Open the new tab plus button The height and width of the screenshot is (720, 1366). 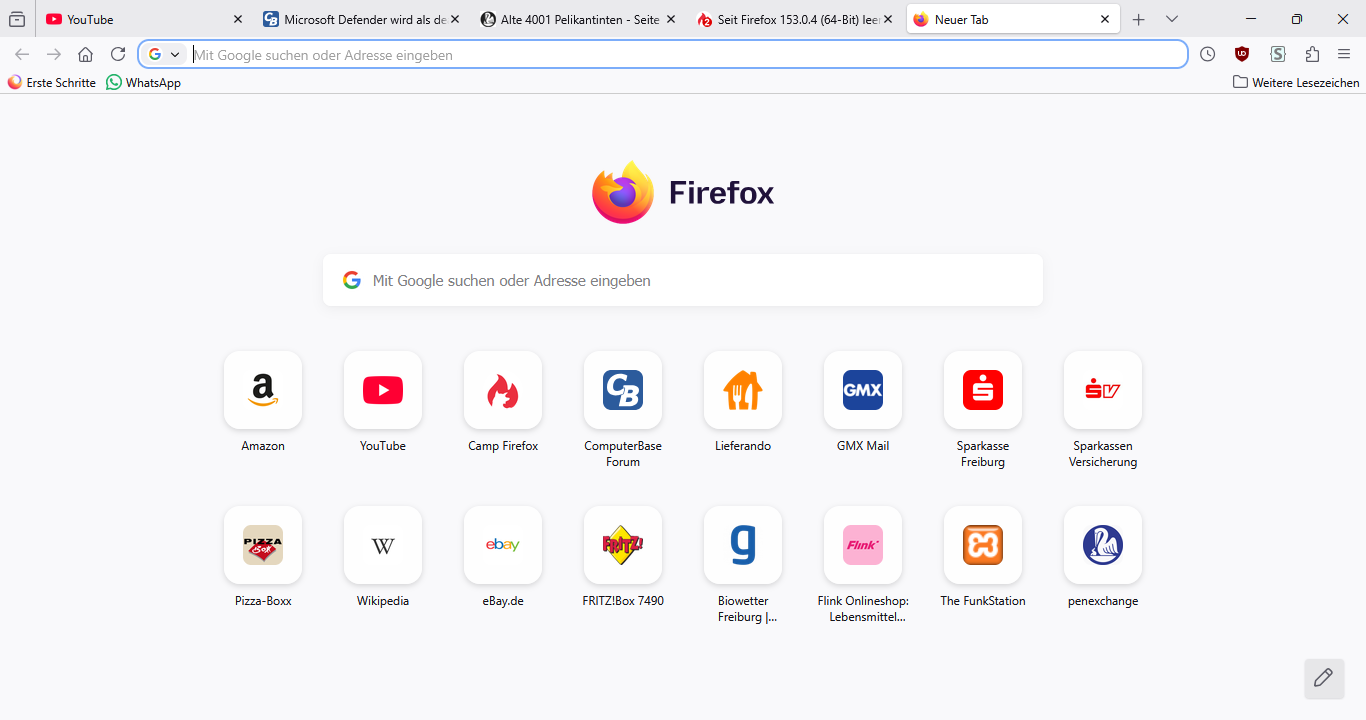(x=1138, y=19)
